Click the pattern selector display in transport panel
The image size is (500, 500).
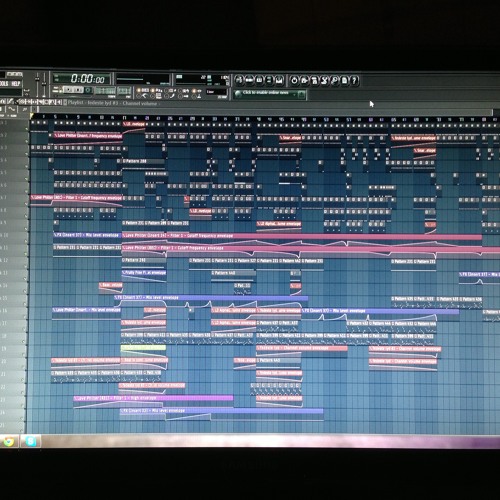click(x=124, y=91)
